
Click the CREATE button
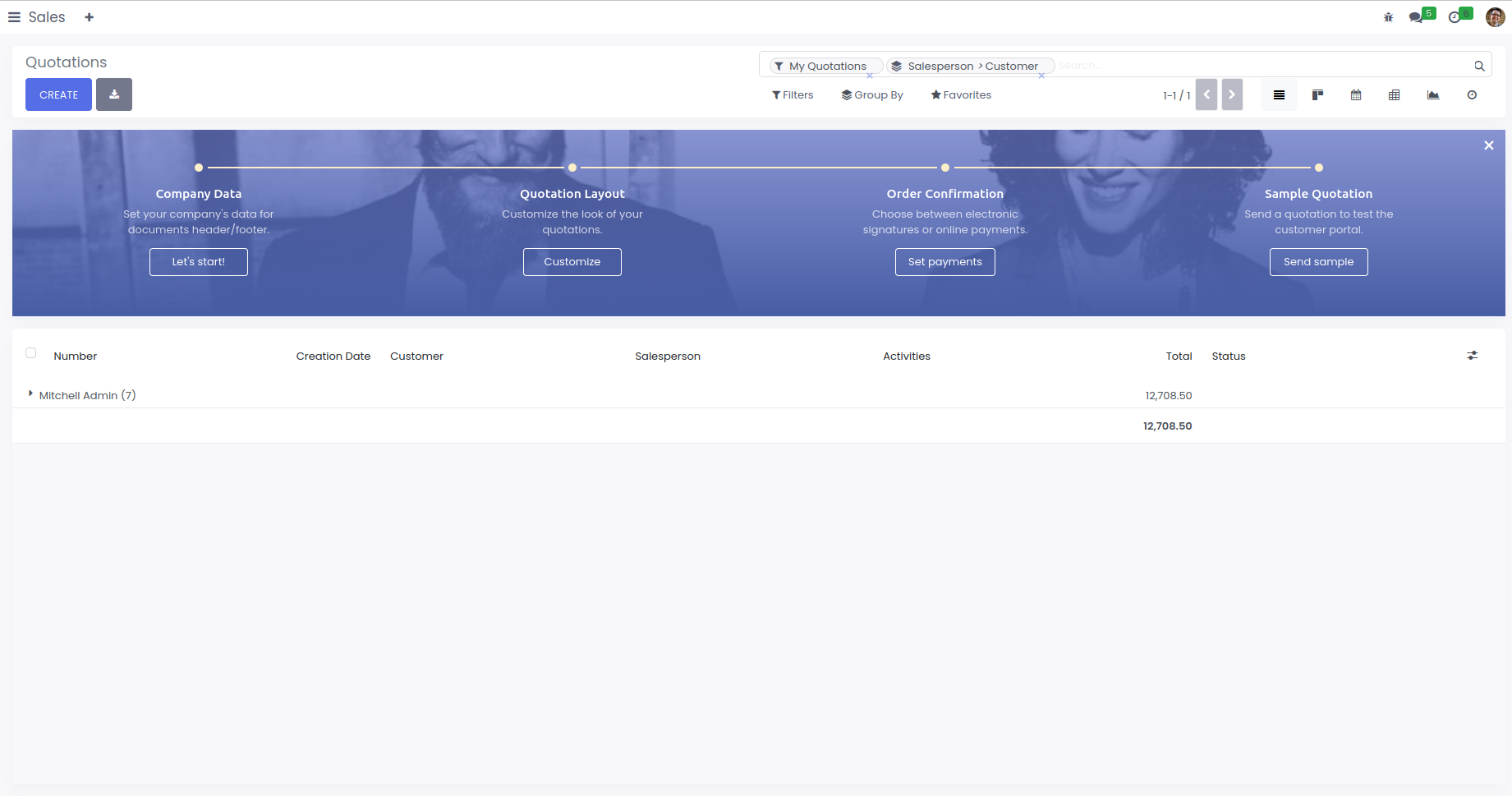pos(58,94)
